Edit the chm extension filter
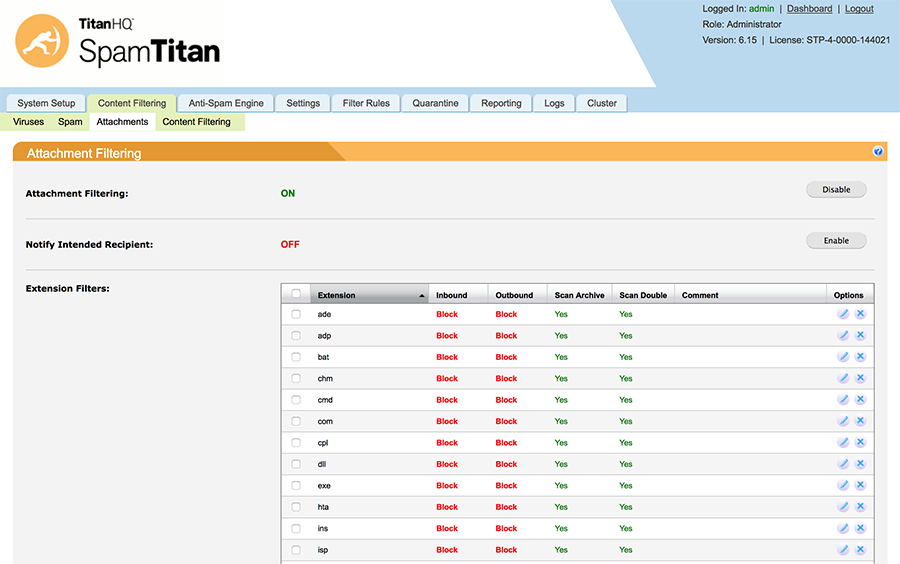 click(843, 378)
